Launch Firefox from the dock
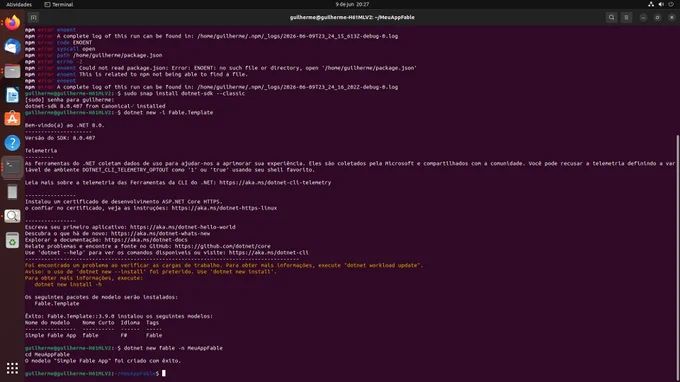Image resolution: width=680 pixels, height=382 pixels. pyautogui.click(x=12, y=23)
